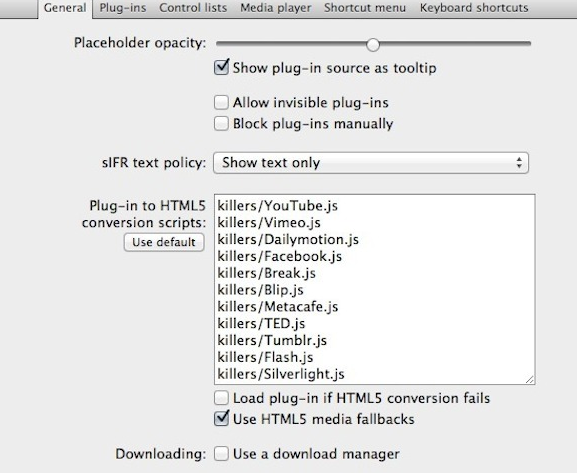Click the killers/Dailymotion.js line
The width and height of the screenshot is (577, 473).
(x=288, y=240)
